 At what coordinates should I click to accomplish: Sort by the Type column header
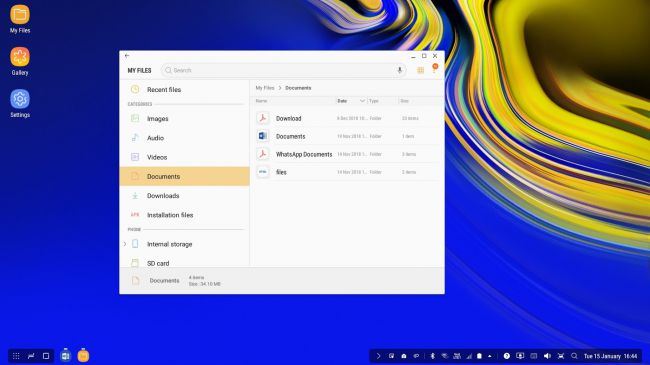(374, 101)
